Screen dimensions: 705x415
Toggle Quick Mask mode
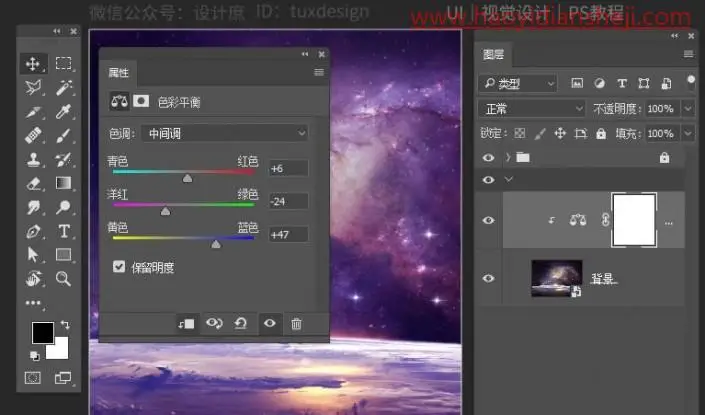(x=32, y=378)
